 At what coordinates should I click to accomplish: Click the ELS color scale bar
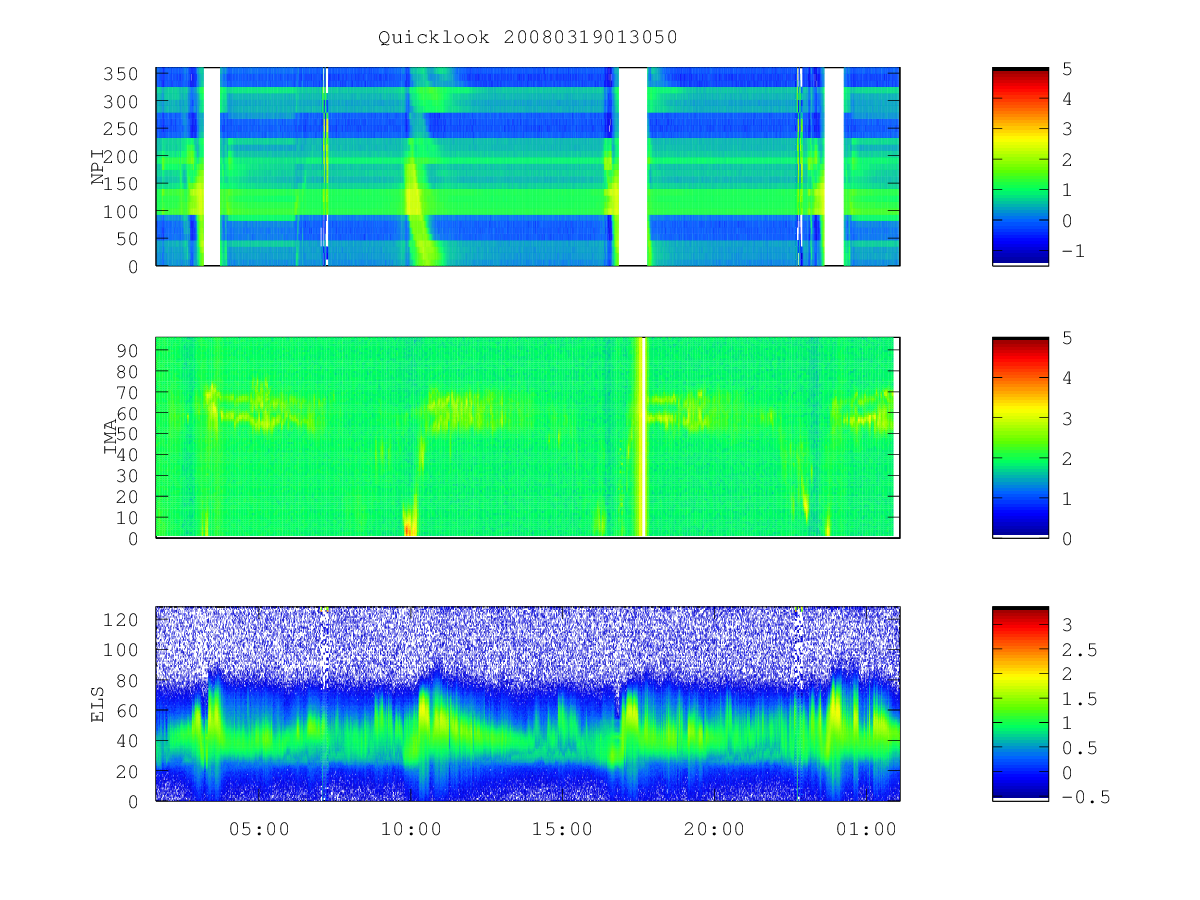[1020, 704]
